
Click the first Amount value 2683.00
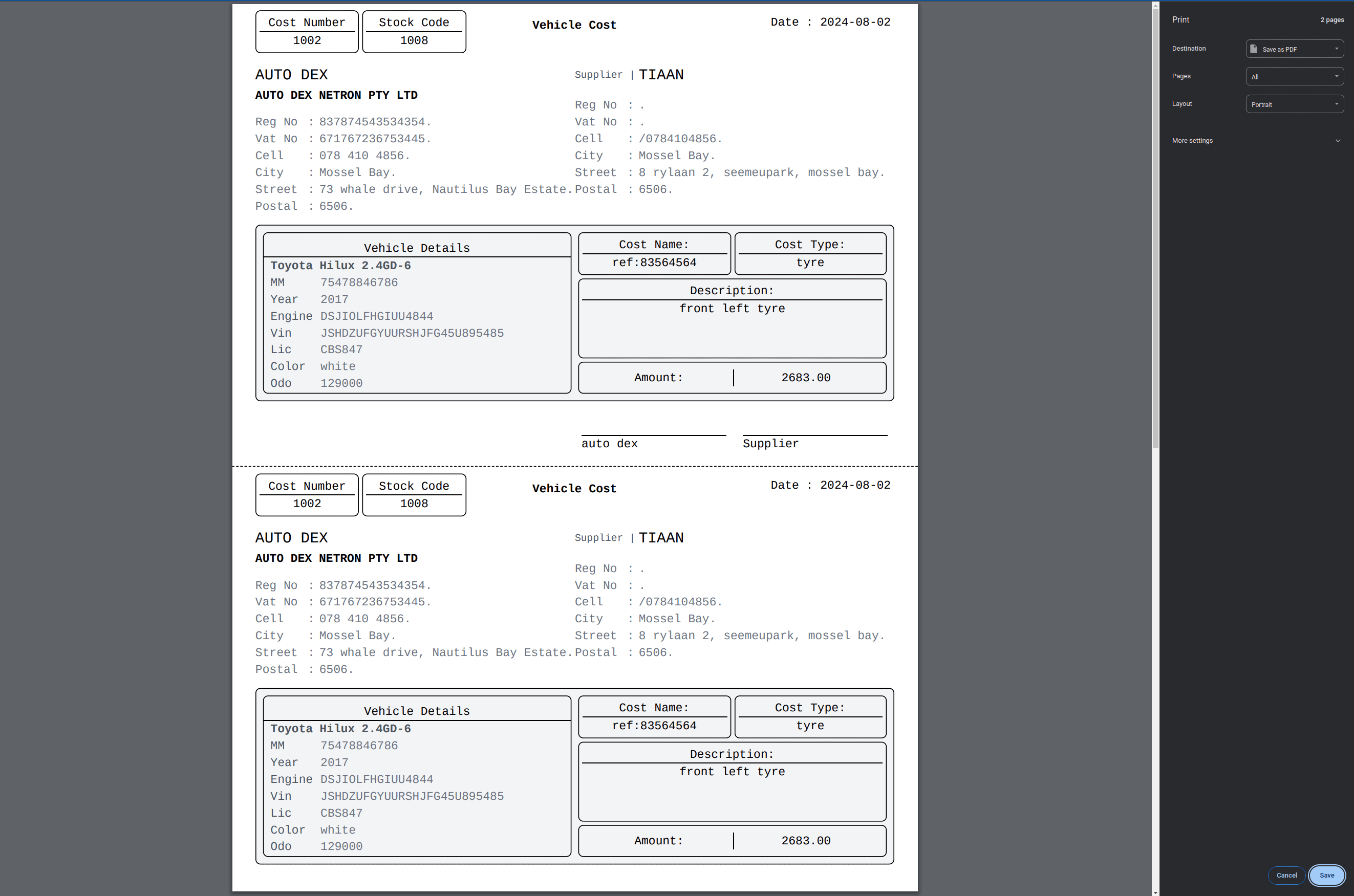tap(806, 378)
